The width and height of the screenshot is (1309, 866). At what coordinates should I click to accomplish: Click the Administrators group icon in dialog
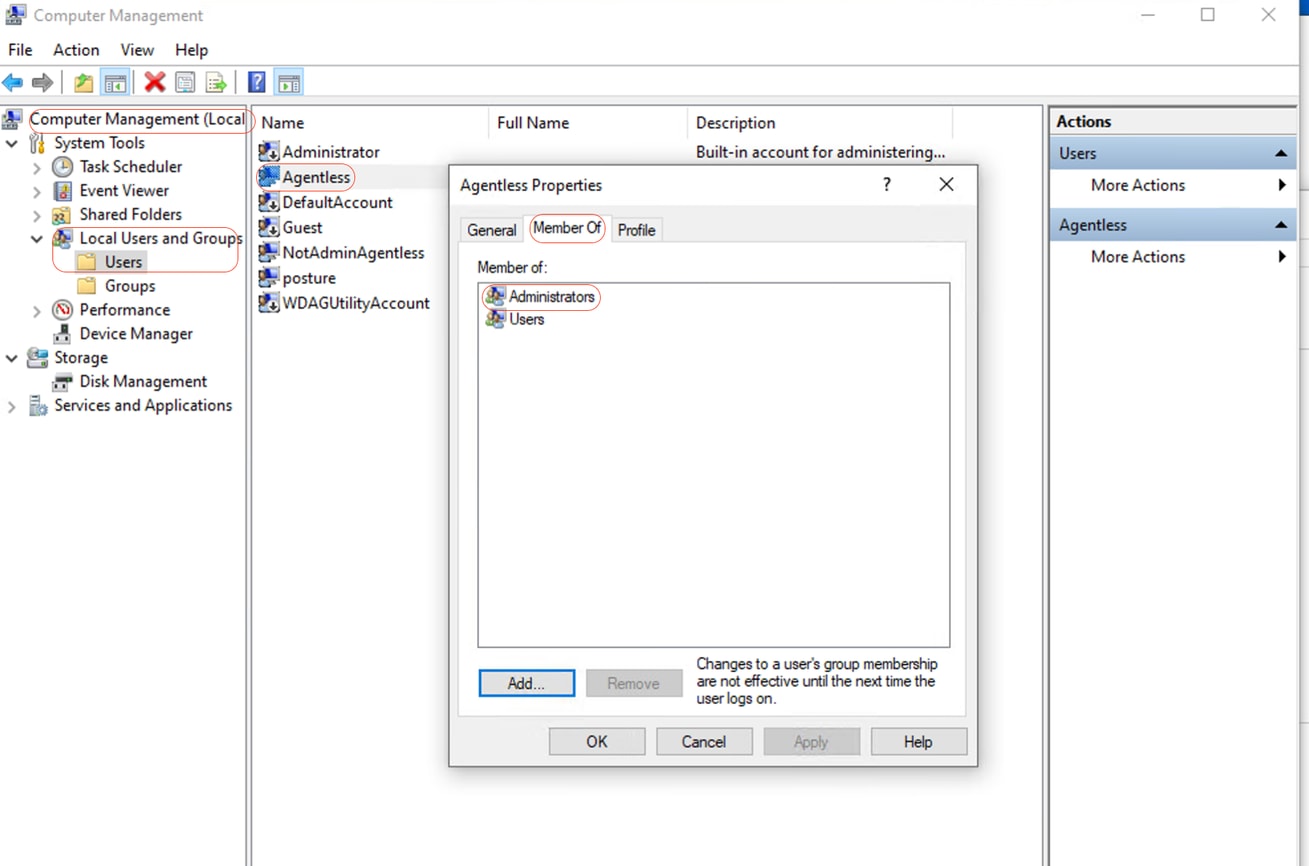coord(495,296)
